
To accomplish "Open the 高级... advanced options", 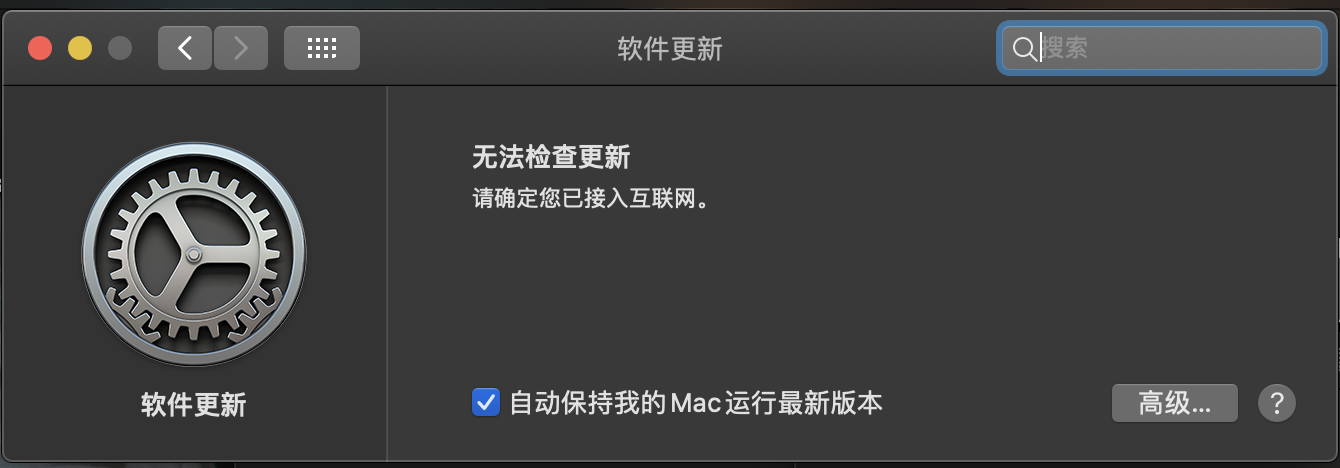I will [1175, 404].
